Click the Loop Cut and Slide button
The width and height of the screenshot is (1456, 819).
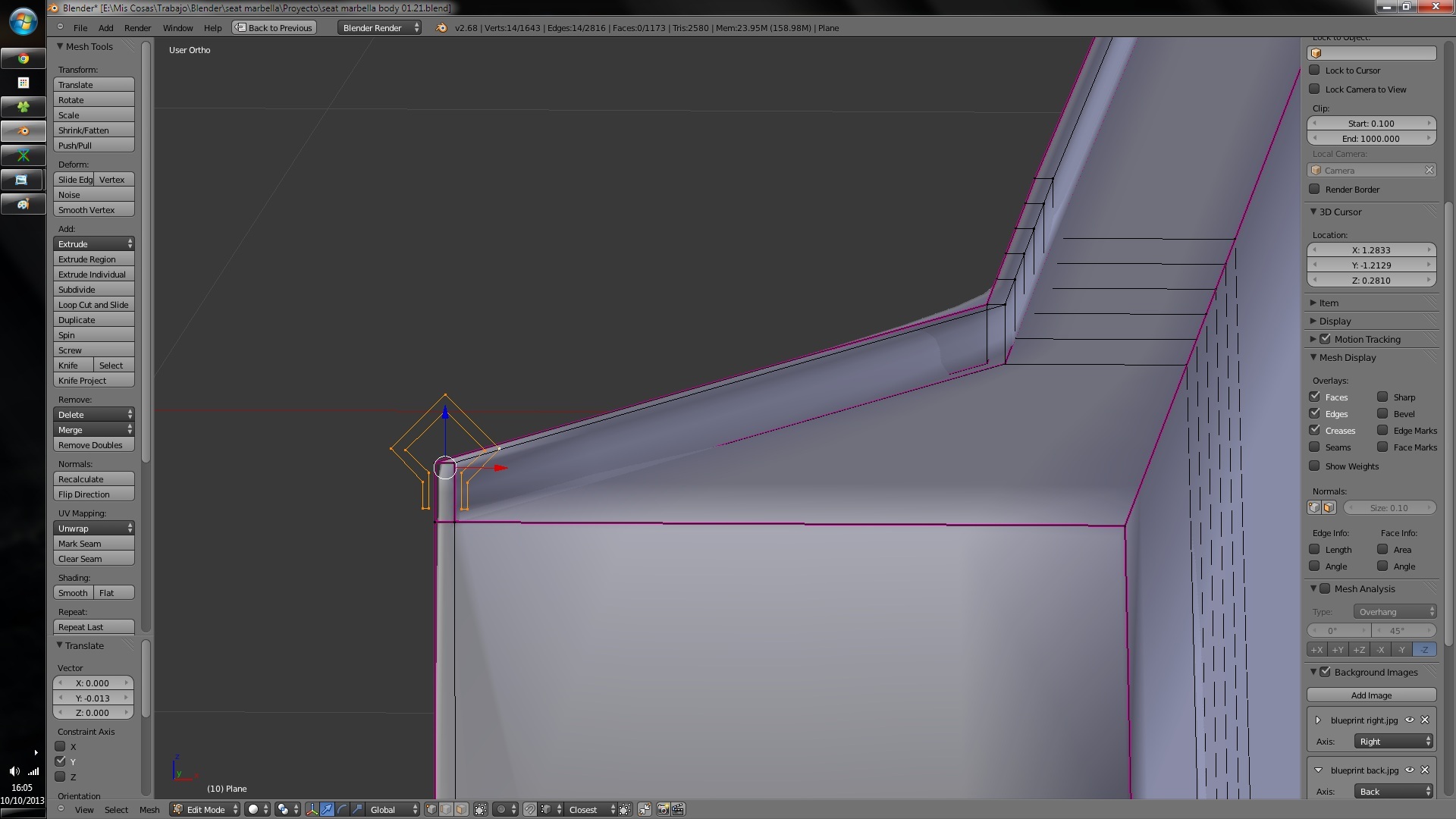(94, 305)
